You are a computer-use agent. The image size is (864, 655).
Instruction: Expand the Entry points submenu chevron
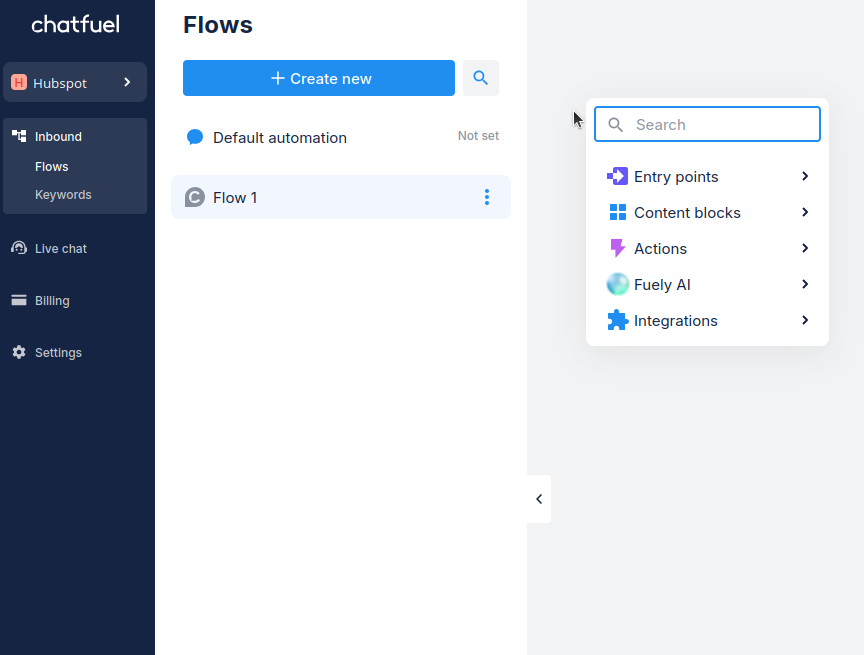[805, 177]
